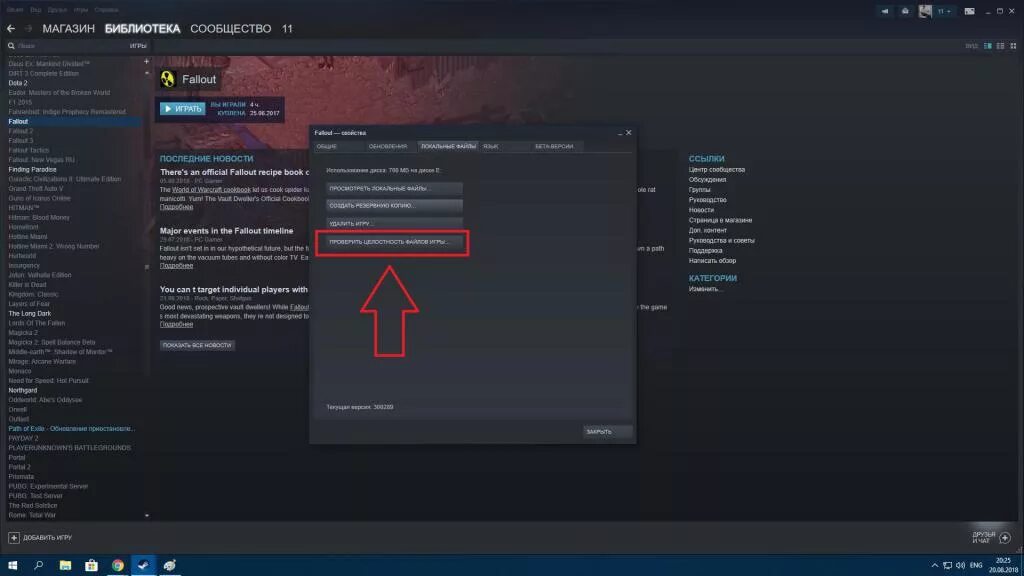
Task: Click the minus collapse button in games list
Action: (146, 72)
